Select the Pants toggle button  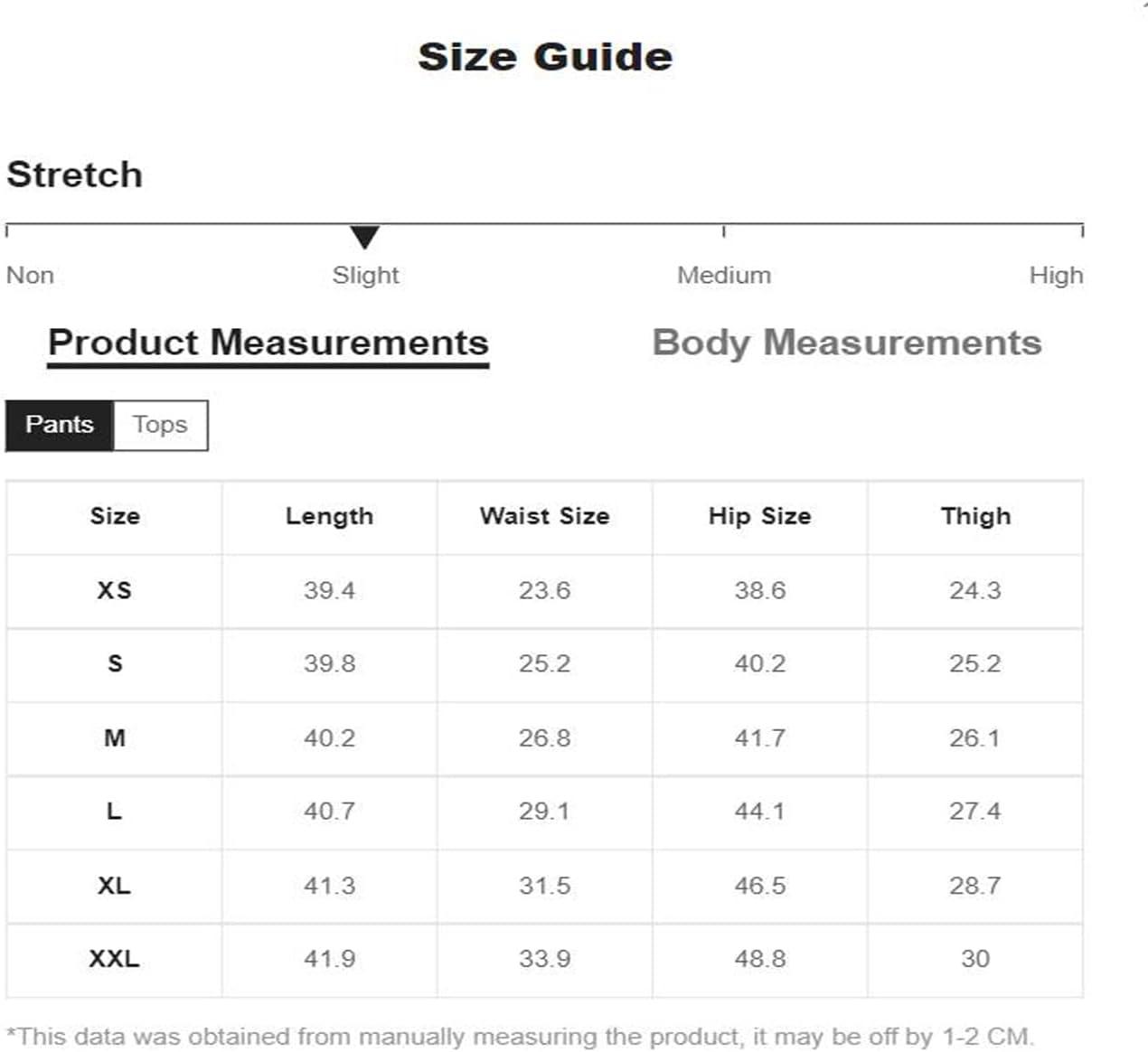(x=60, y=425)
